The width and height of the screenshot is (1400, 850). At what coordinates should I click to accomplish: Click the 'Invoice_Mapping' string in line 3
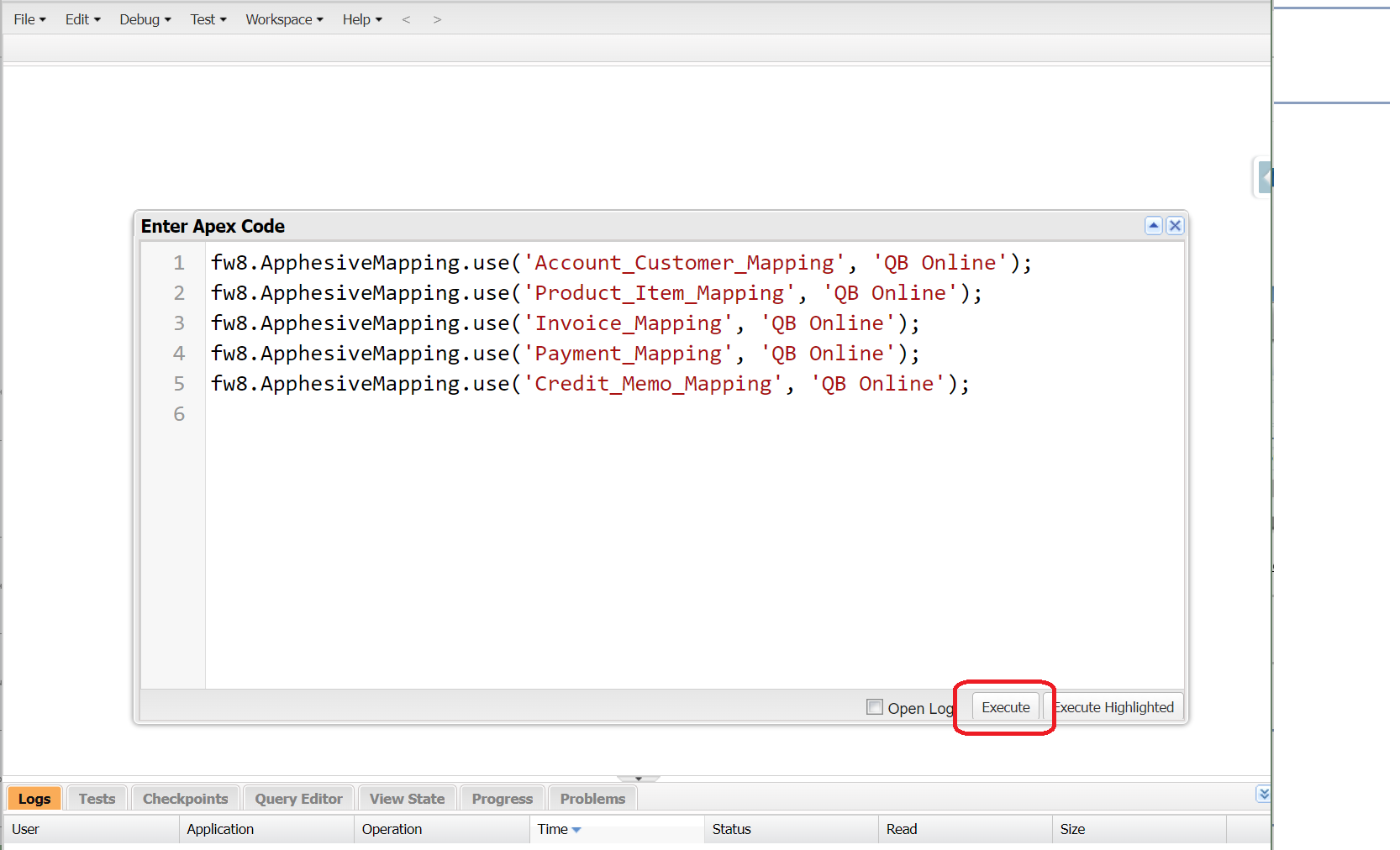point(629,323)
